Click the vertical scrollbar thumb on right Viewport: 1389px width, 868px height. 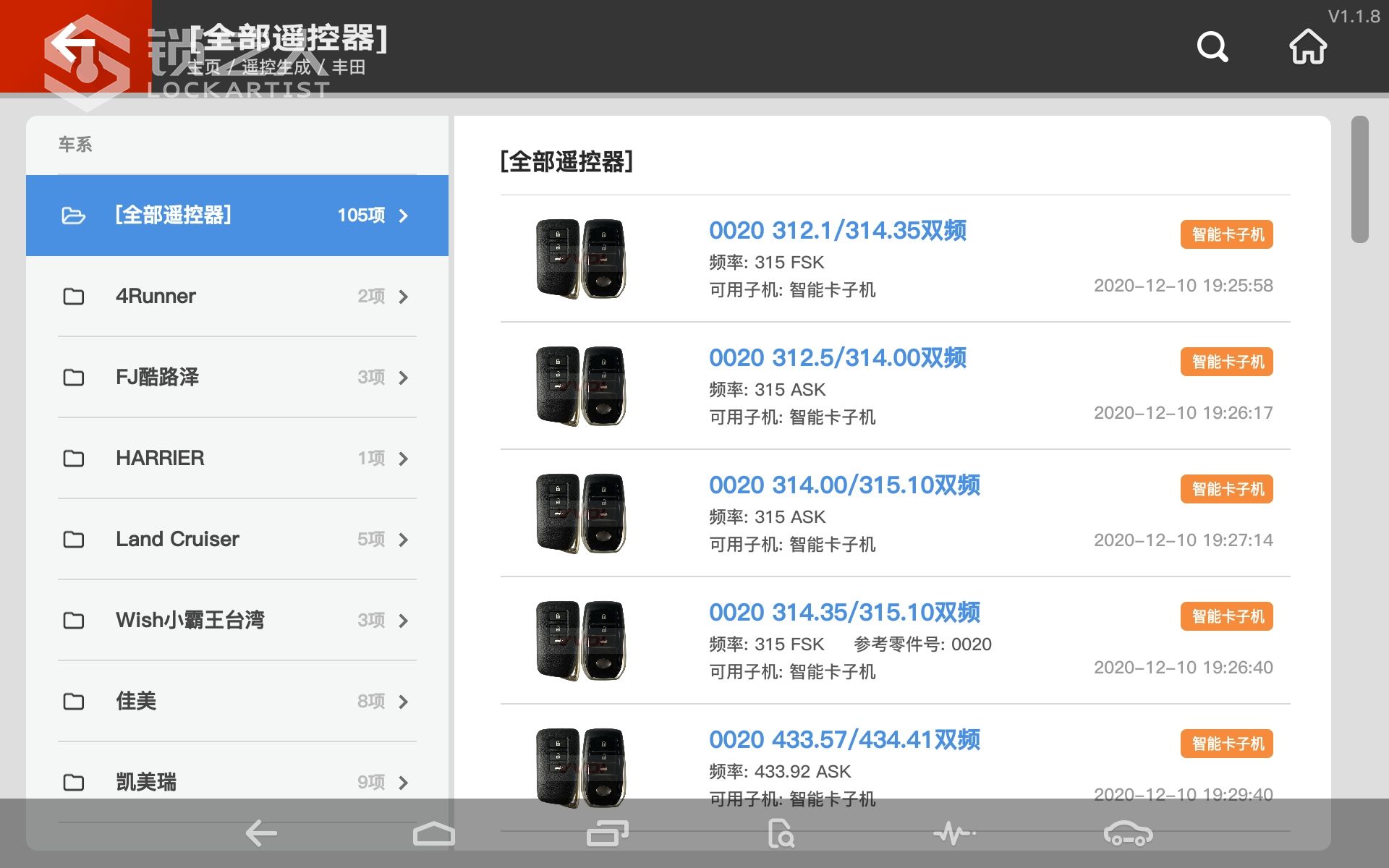click(x=1359, y=179)
